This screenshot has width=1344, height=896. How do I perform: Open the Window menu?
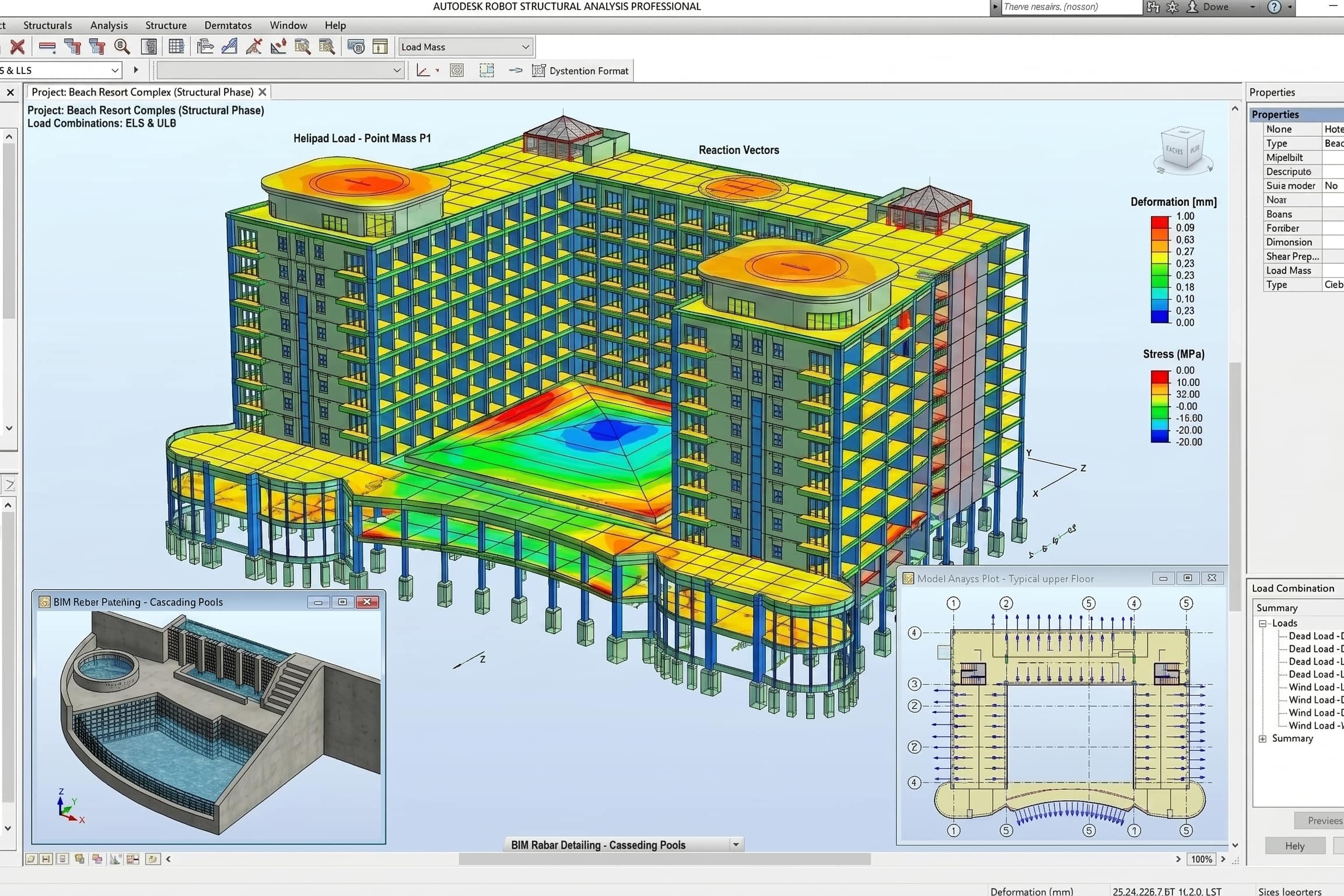(x=288, y=25)
